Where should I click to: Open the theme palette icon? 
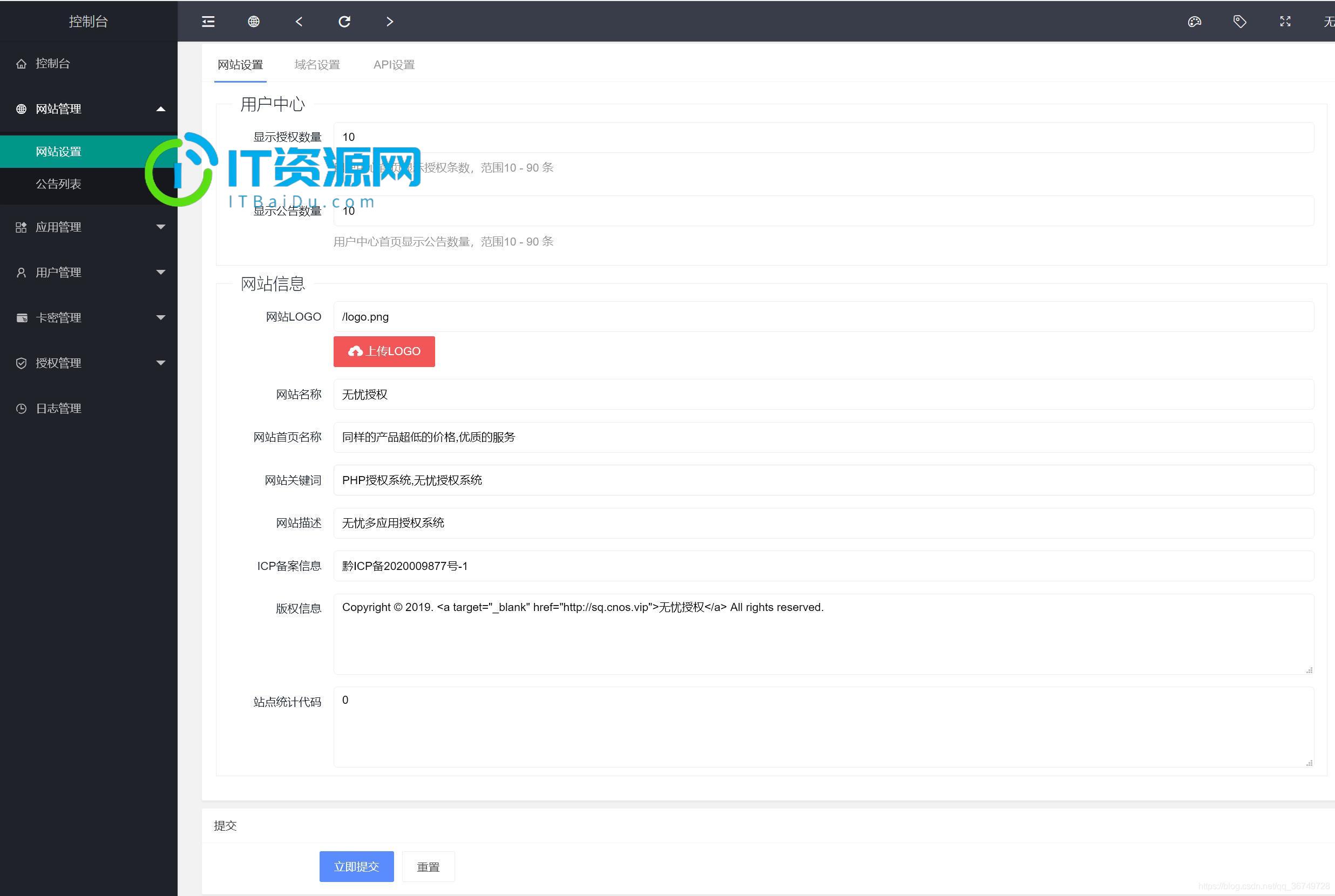(1195, 22)
